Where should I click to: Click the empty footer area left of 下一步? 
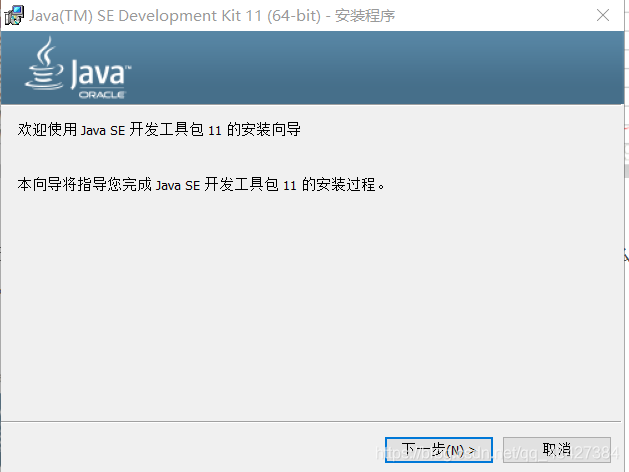click(x=193, y=449)
